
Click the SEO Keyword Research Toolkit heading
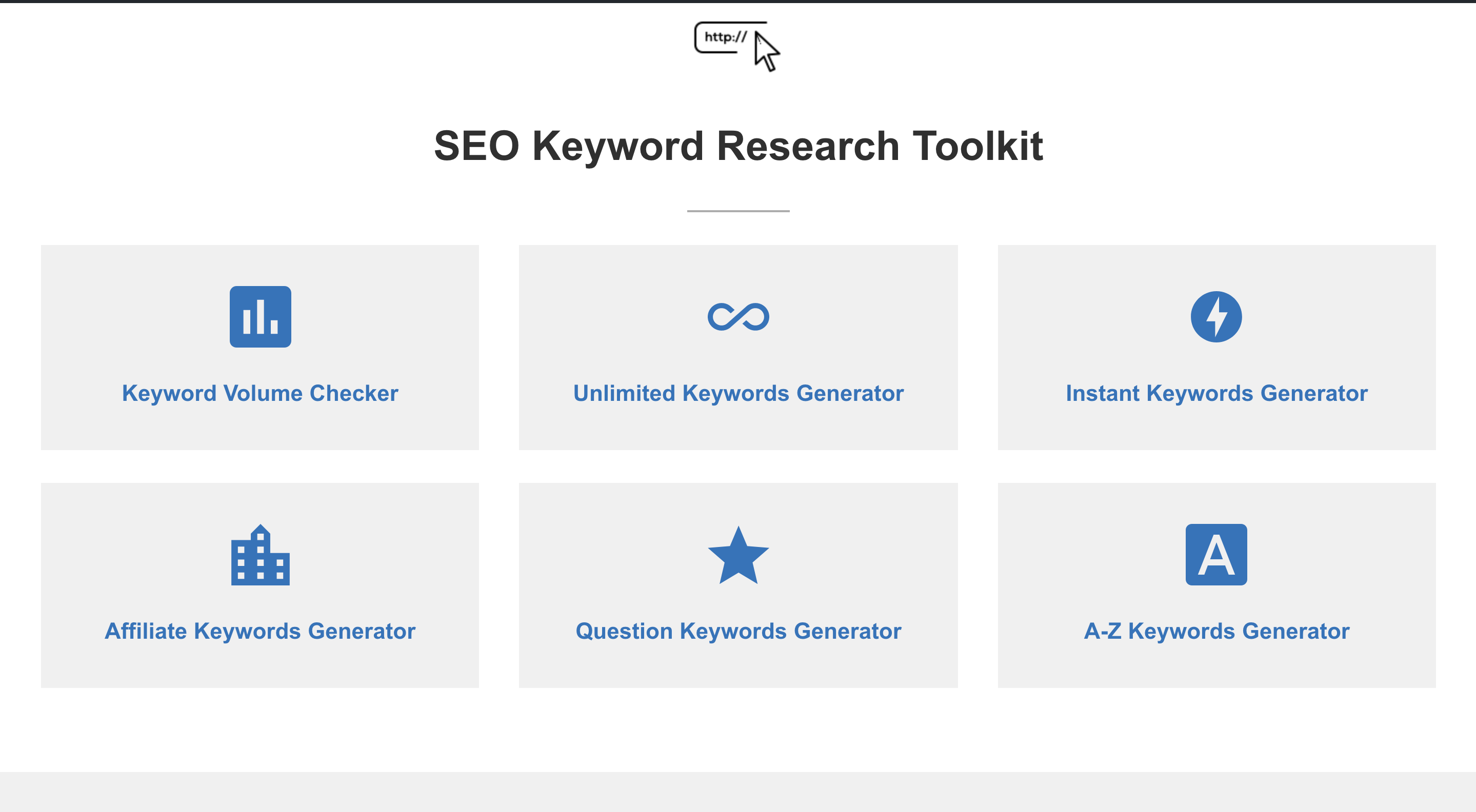pyautogui.click(x=738, y=148)
